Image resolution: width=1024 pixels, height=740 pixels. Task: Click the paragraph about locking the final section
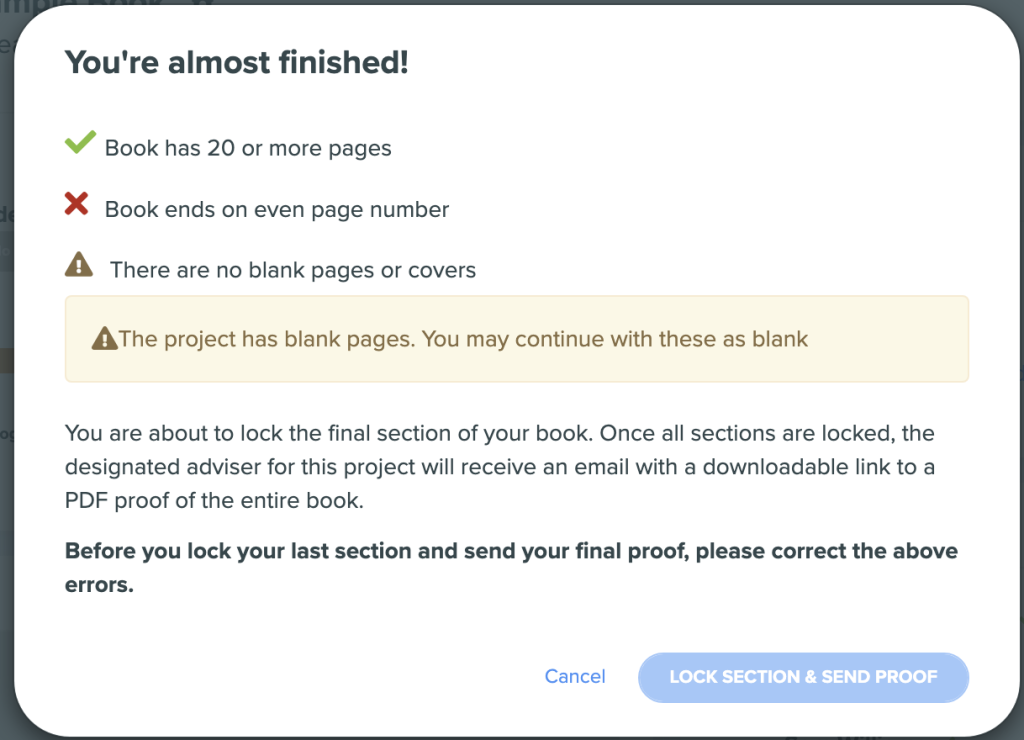pyautogui.click(x=500, y=467)
